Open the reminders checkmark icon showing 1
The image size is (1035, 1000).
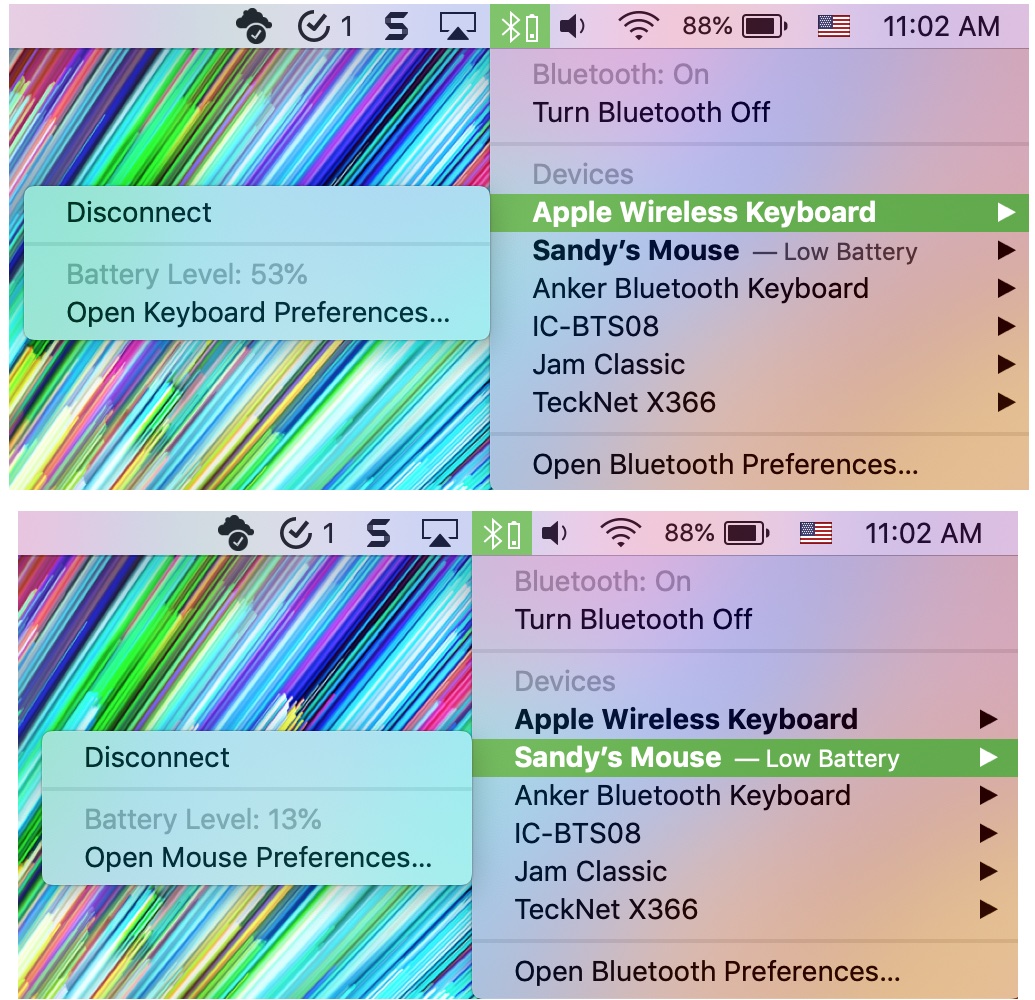[x=317, y=25]
